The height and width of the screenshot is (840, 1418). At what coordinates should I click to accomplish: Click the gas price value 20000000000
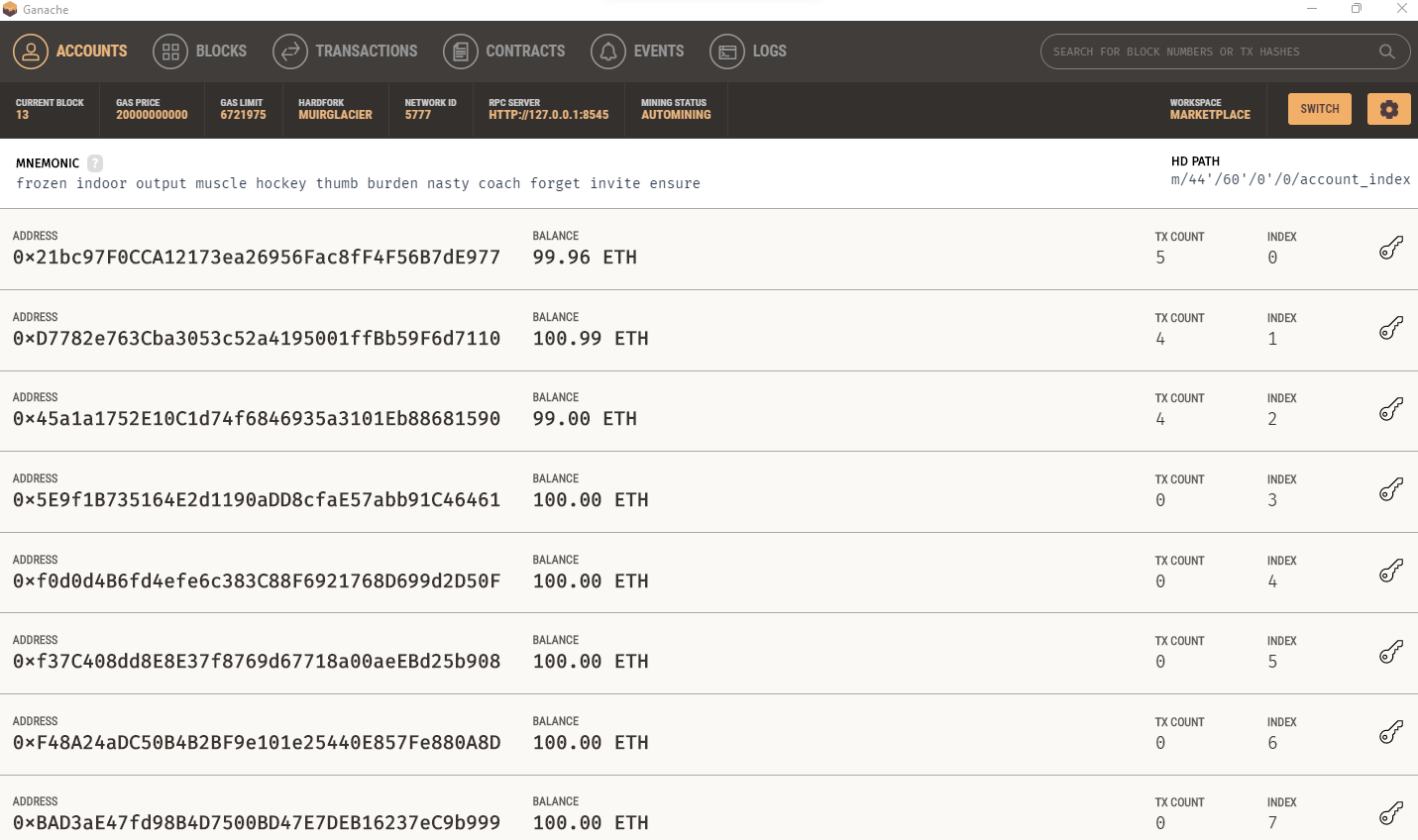(x=152, y=115)
